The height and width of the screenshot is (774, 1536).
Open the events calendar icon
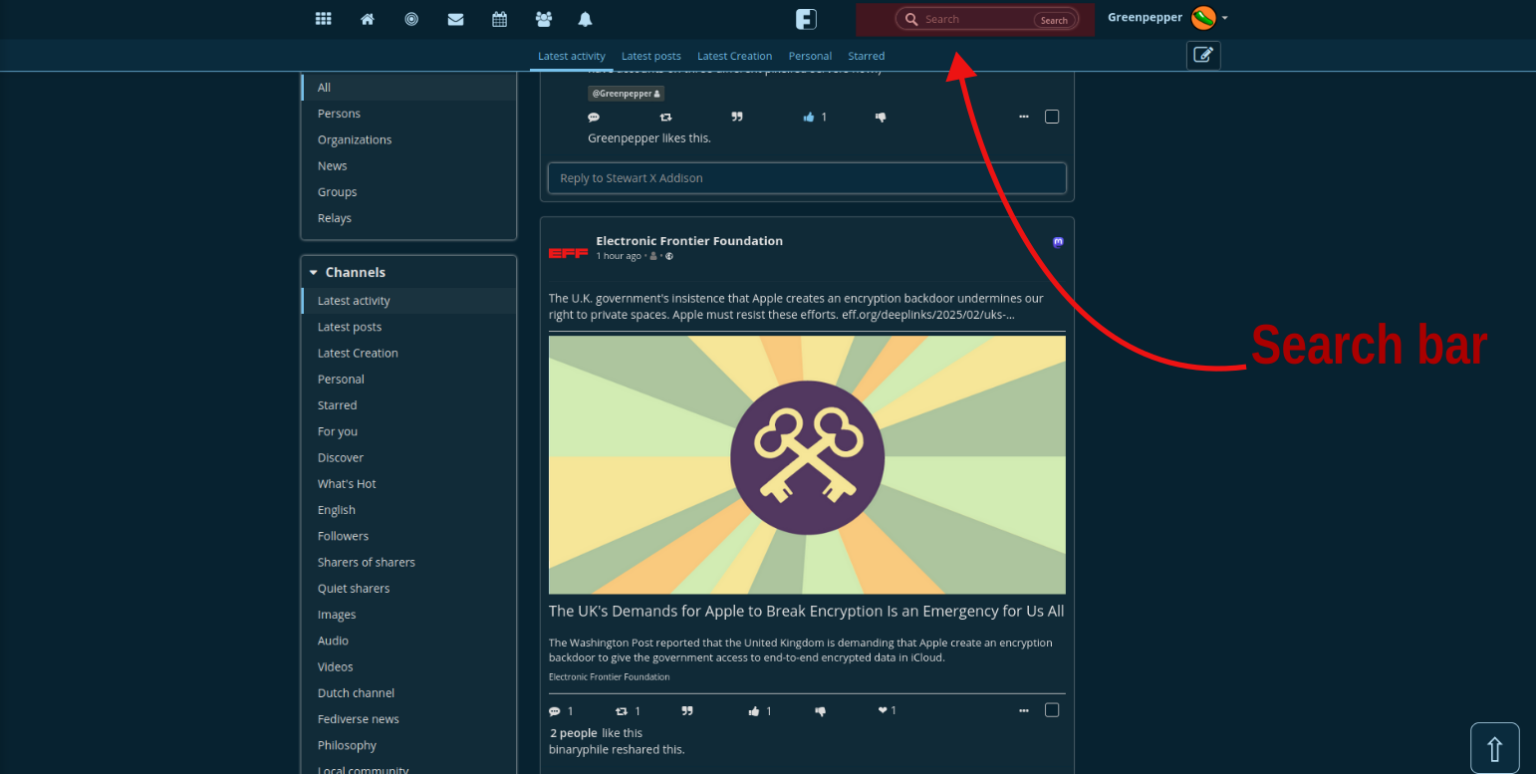(499, 19)
